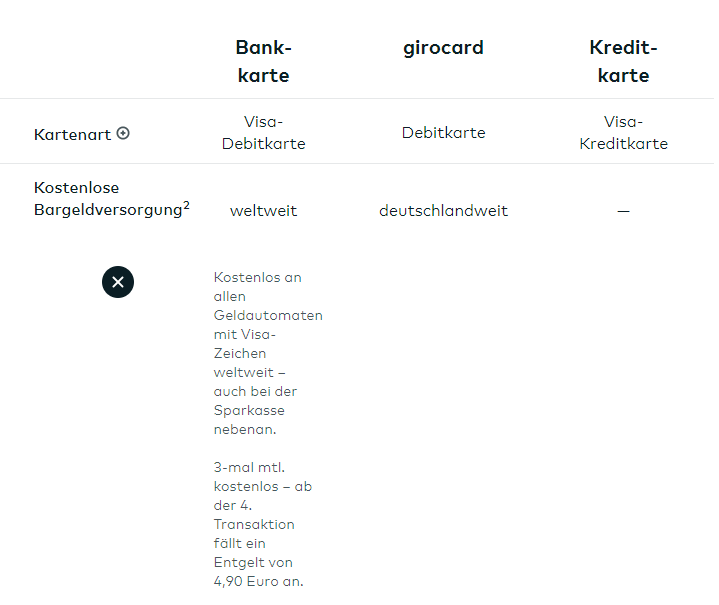
Task: Select the Bank-karte column header
Action: tap(263, 61)
